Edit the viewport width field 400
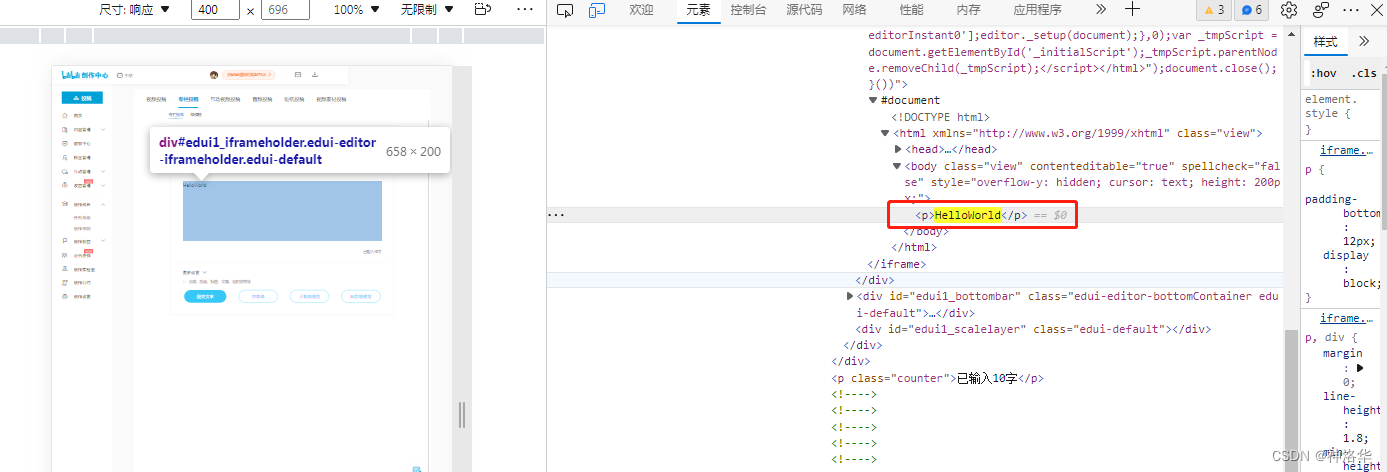 point(214,10)
